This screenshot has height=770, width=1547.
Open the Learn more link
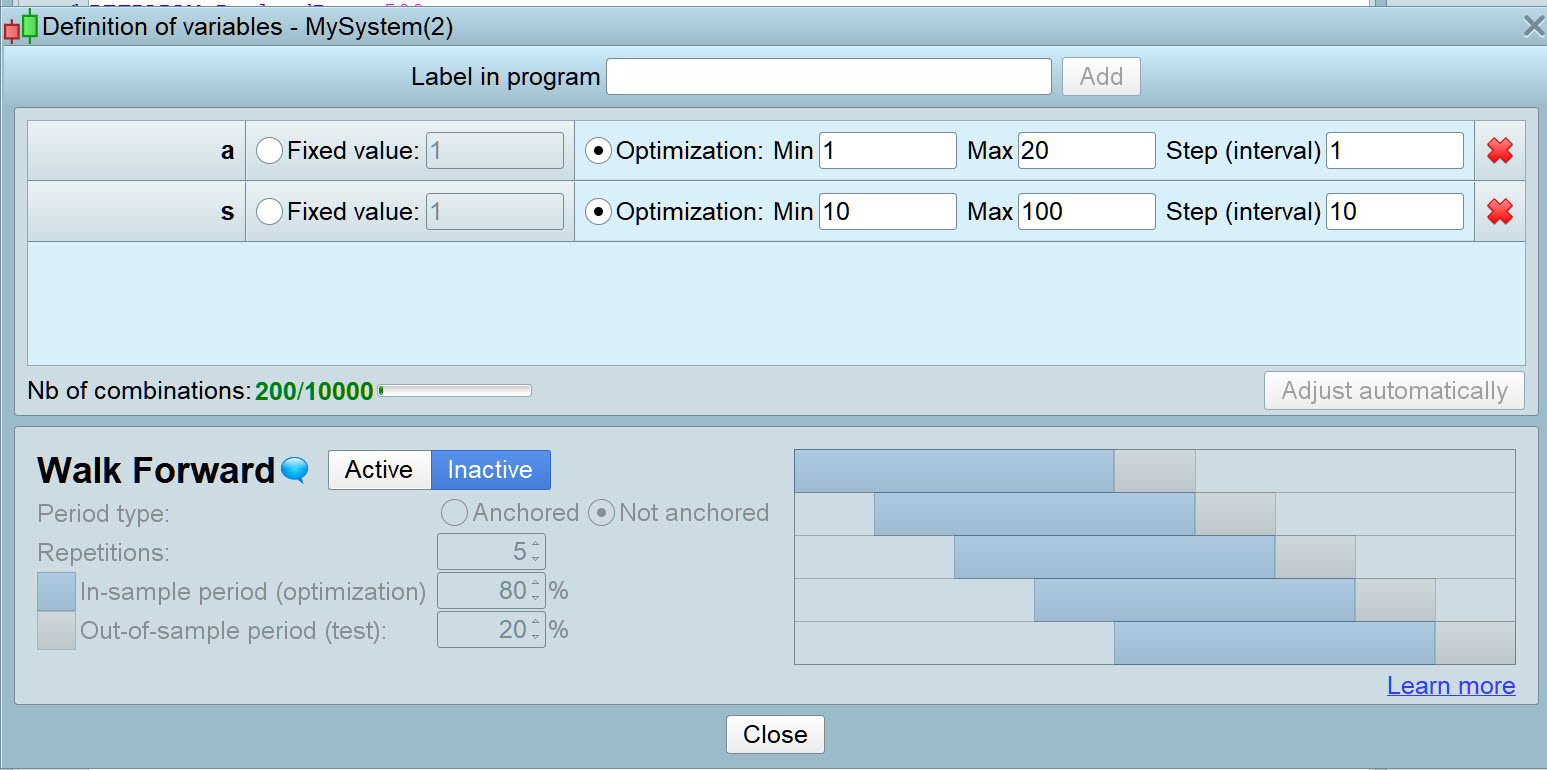pos(1450,686)
